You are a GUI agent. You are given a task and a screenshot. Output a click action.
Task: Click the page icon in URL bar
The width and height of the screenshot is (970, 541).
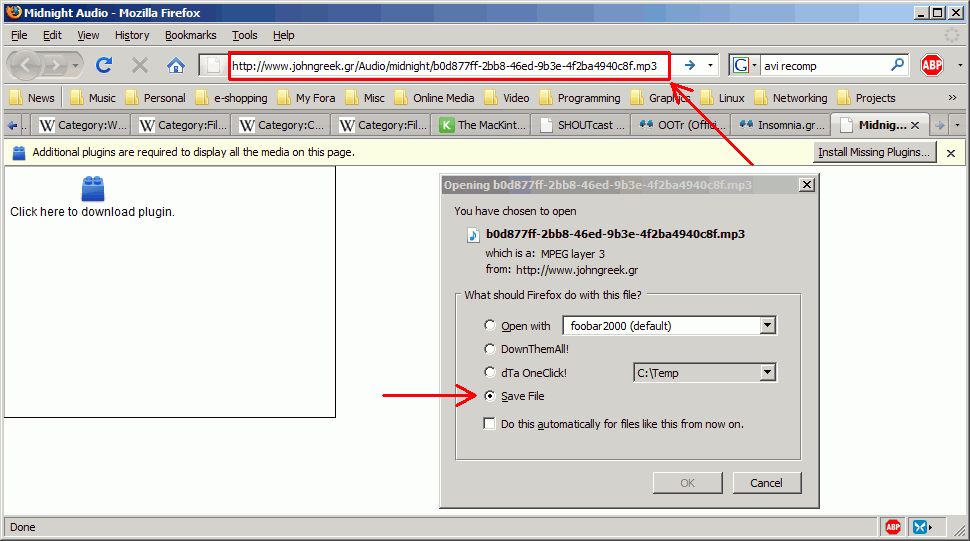click(x=213, y=66)
